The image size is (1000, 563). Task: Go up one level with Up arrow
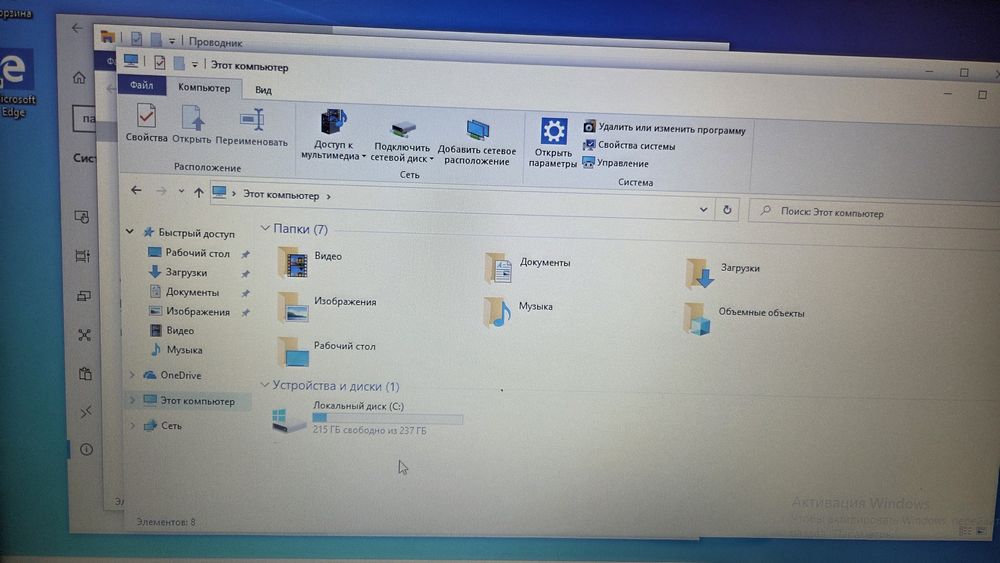(x=198, y=193)
